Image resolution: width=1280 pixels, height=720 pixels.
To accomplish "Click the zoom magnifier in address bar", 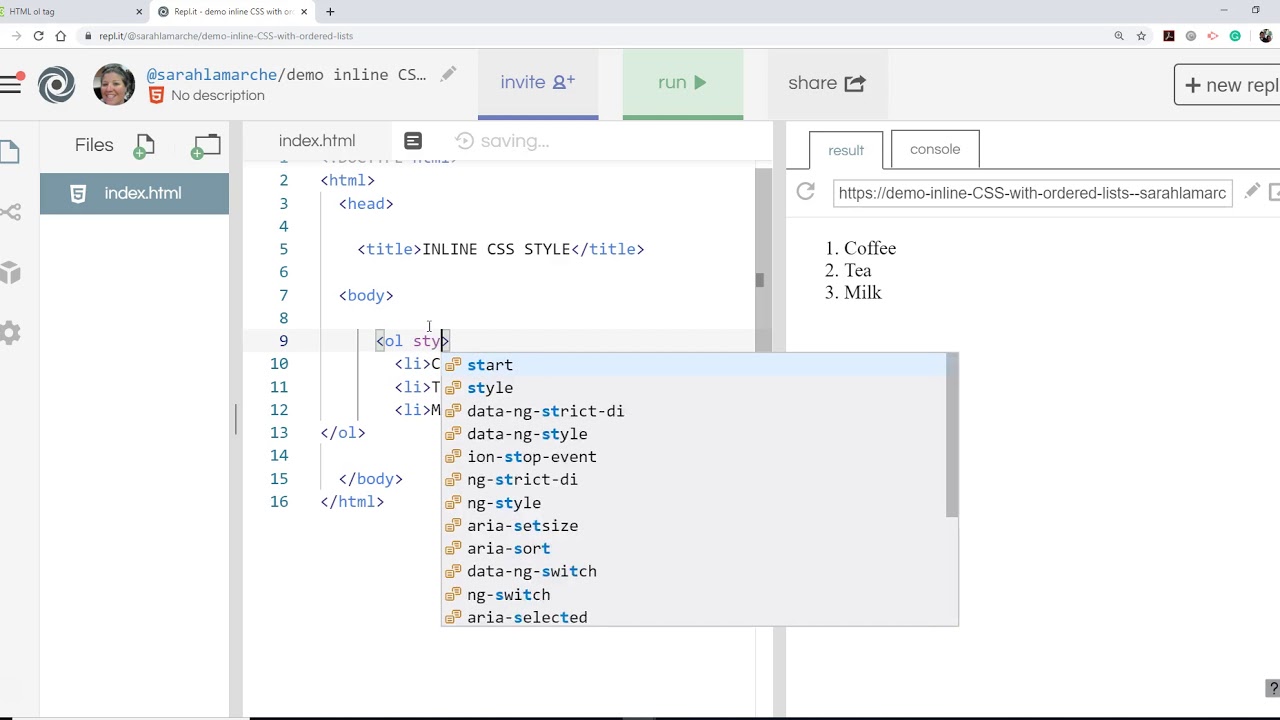I will point(1119,36).
